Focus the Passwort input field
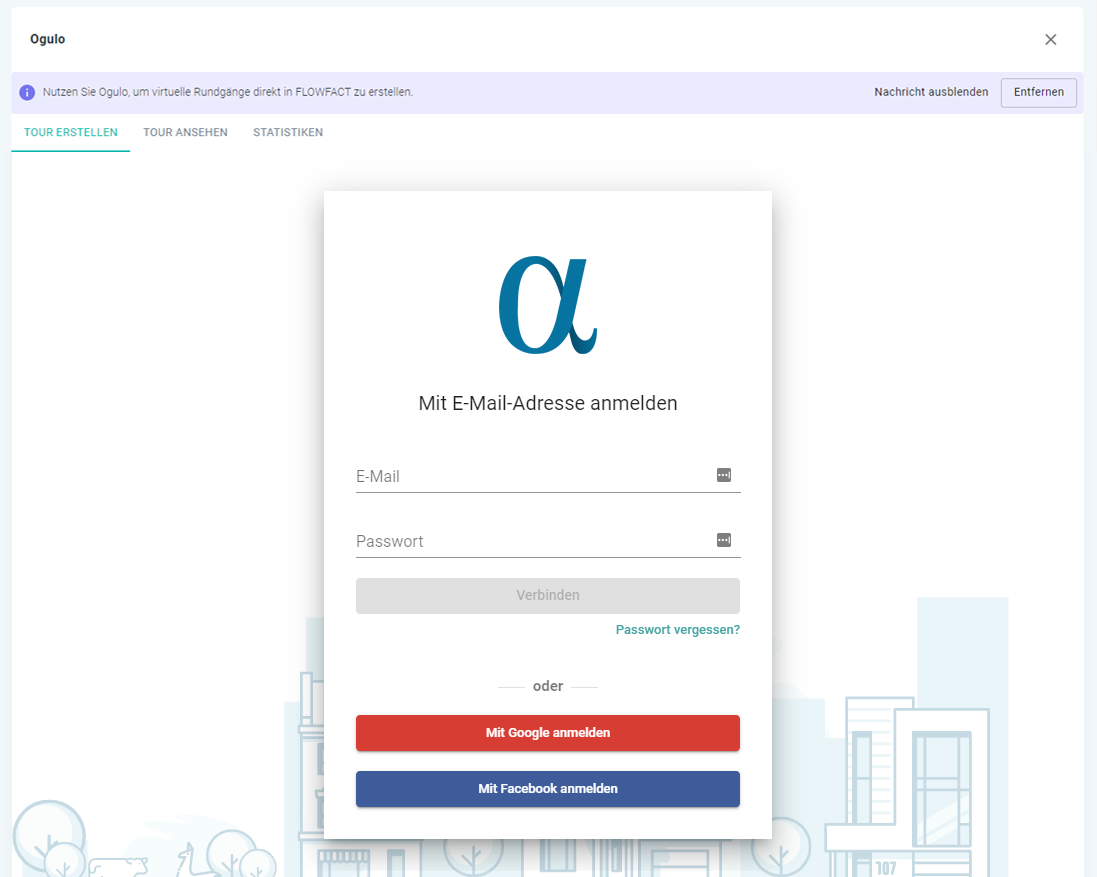 click(x=548, y=541)
